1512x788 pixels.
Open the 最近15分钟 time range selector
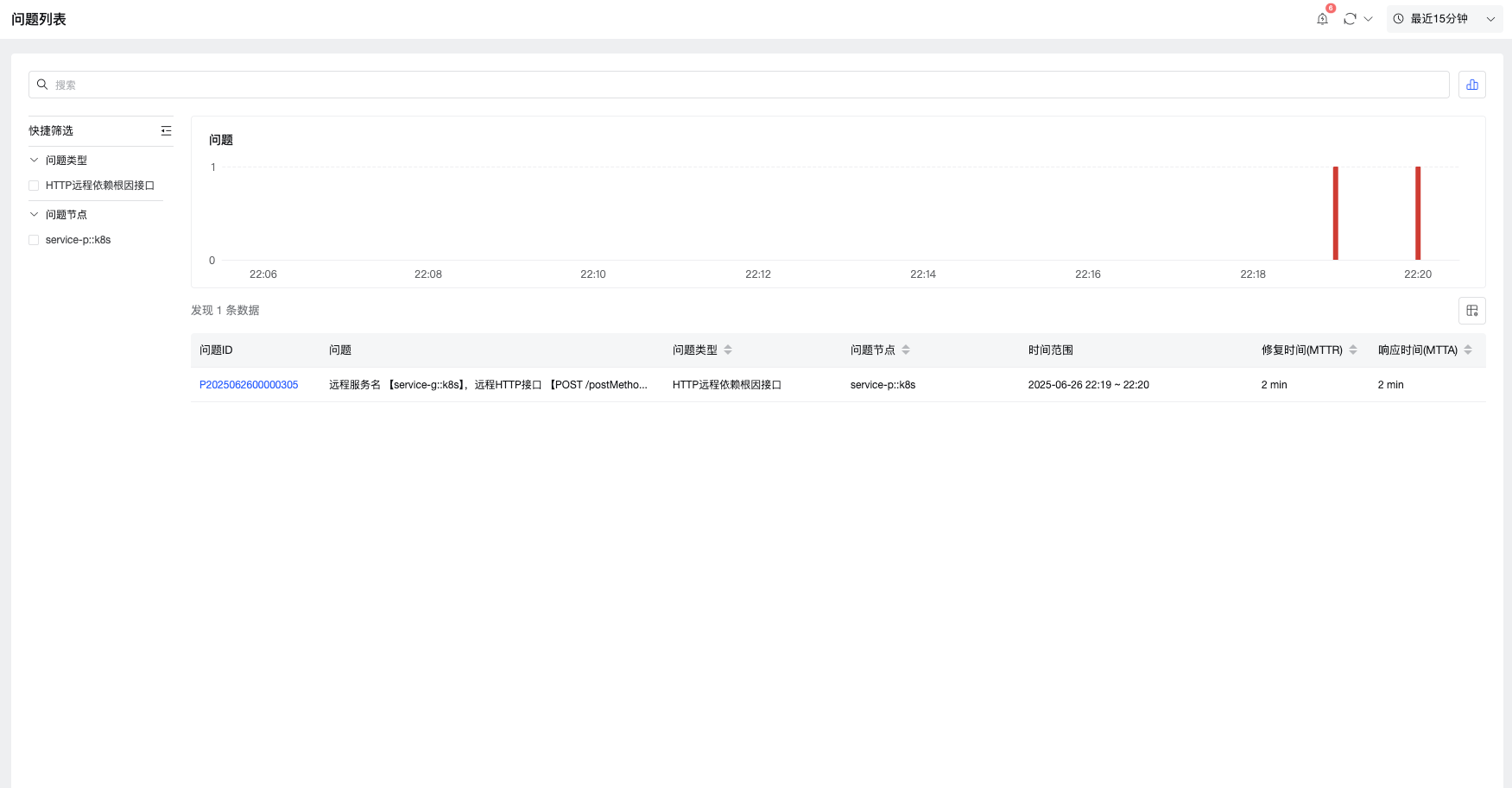click(1445, 19)
